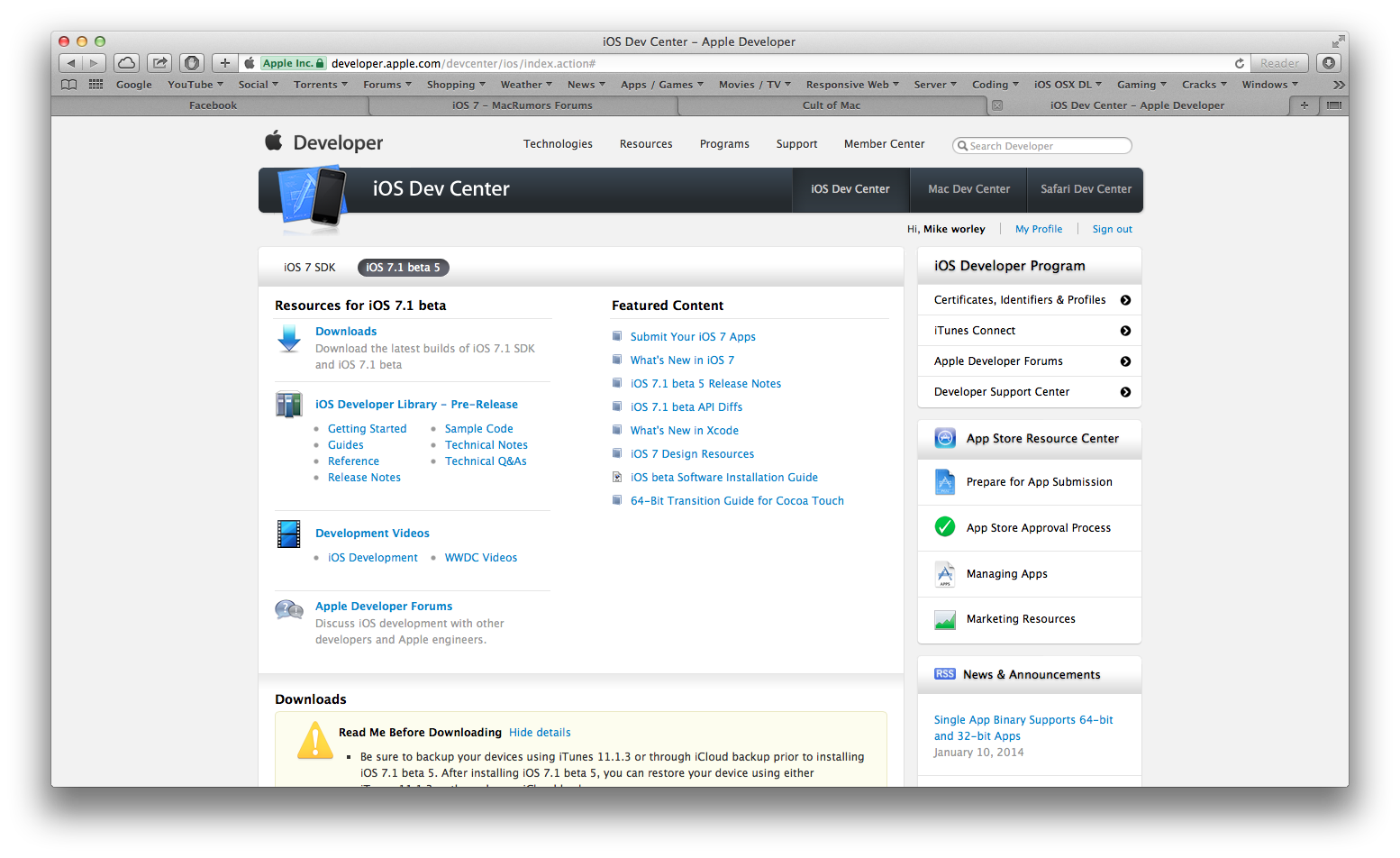
Task: Sign out of the developer account
Action: 1111,229
